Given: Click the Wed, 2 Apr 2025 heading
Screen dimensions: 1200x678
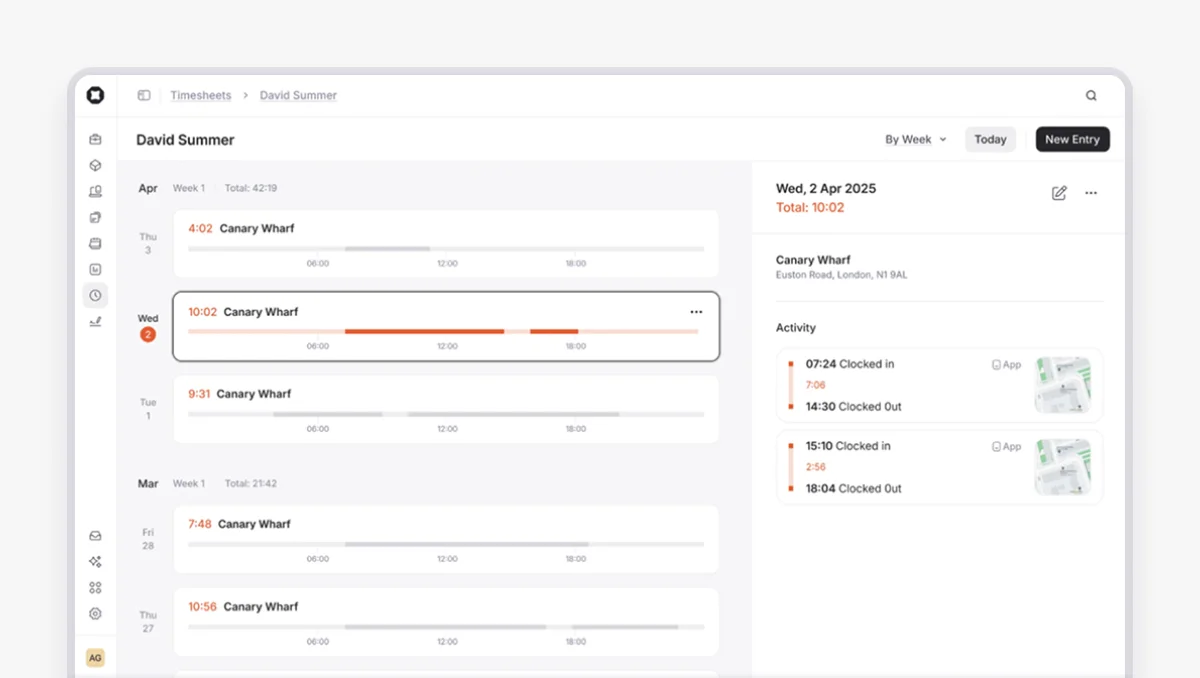Looking at the screenshot, I should [826, 189].
